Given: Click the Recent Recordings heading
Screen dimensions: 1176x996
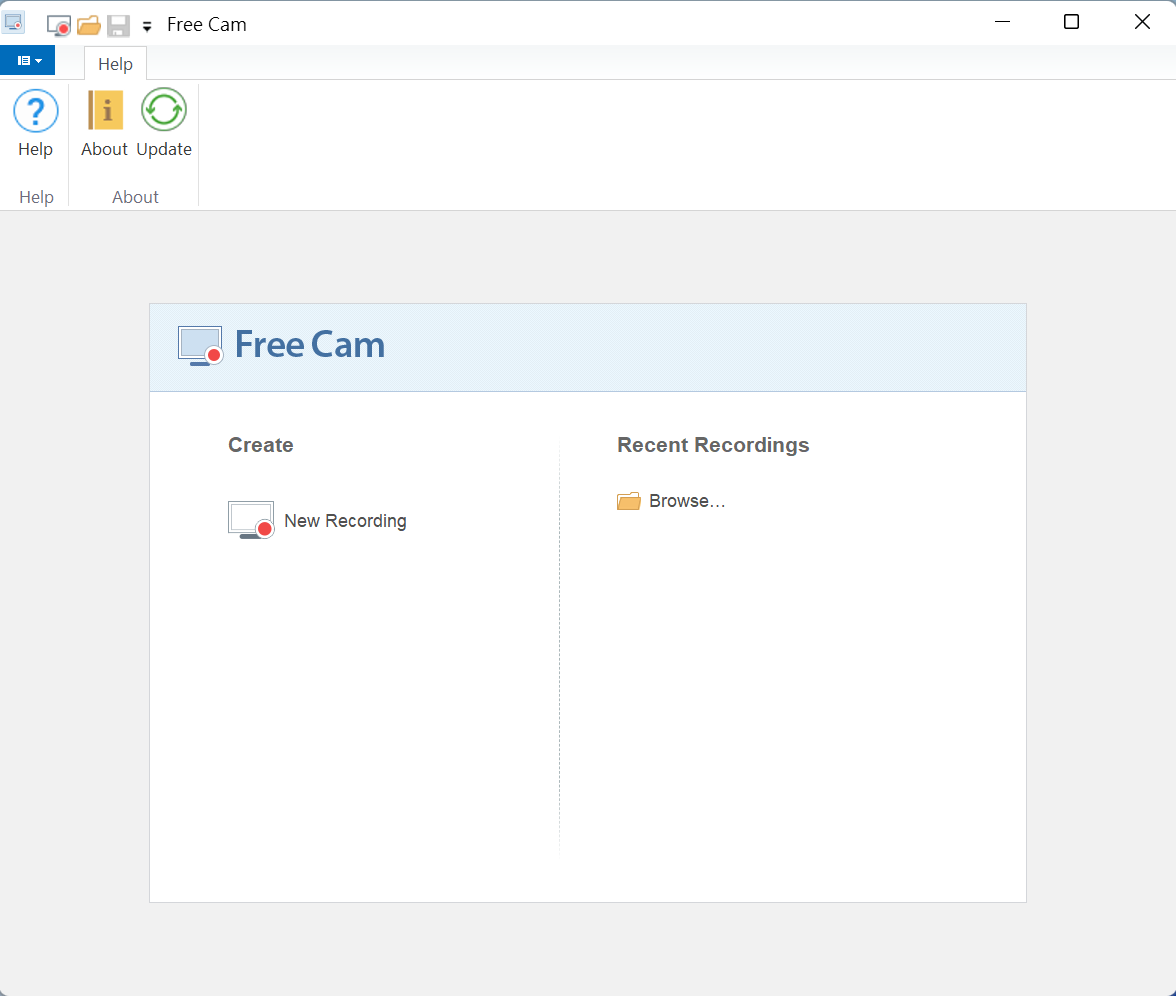Looking at the screenshot, I should point(713,445).
